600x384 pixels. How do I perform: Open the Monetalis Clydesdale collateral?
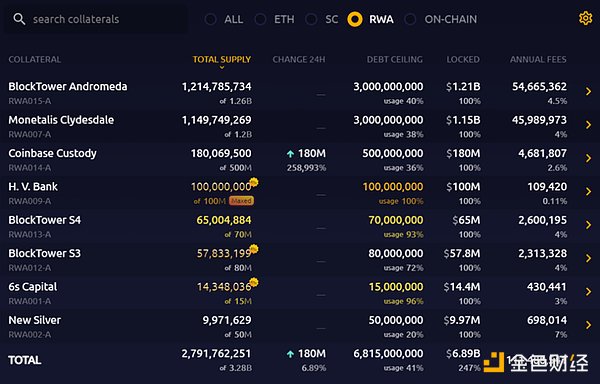tap(61, 120)
